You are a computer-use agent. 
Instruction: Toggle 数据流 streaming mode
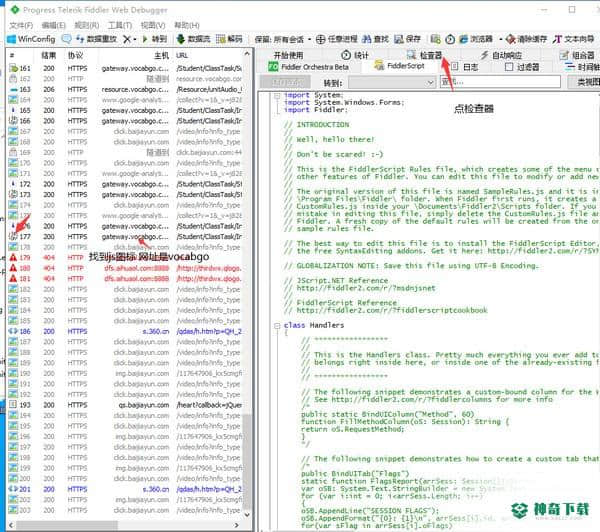point(194,39)
